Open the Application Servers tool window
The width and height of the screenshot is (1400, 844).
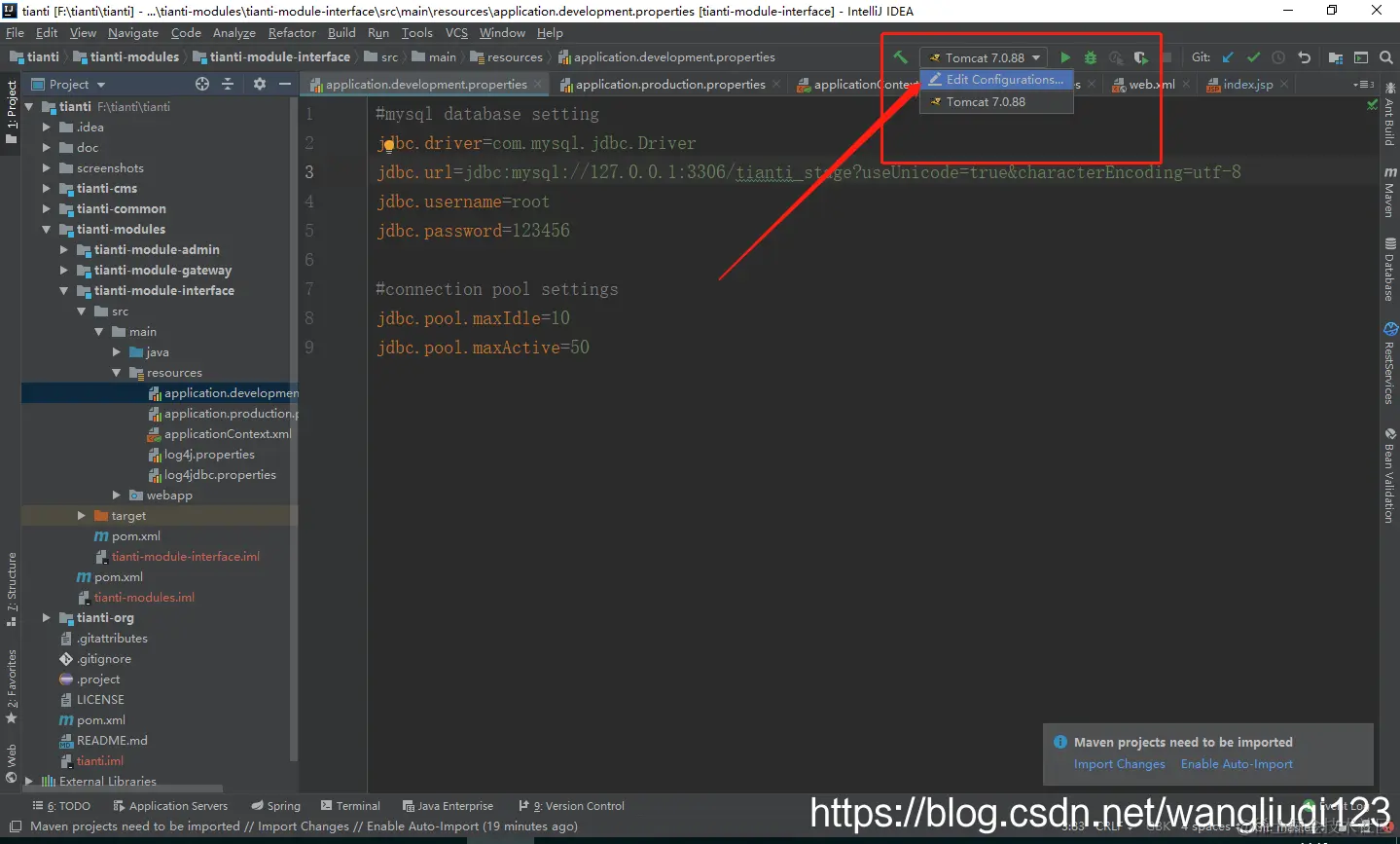point(170,806)
